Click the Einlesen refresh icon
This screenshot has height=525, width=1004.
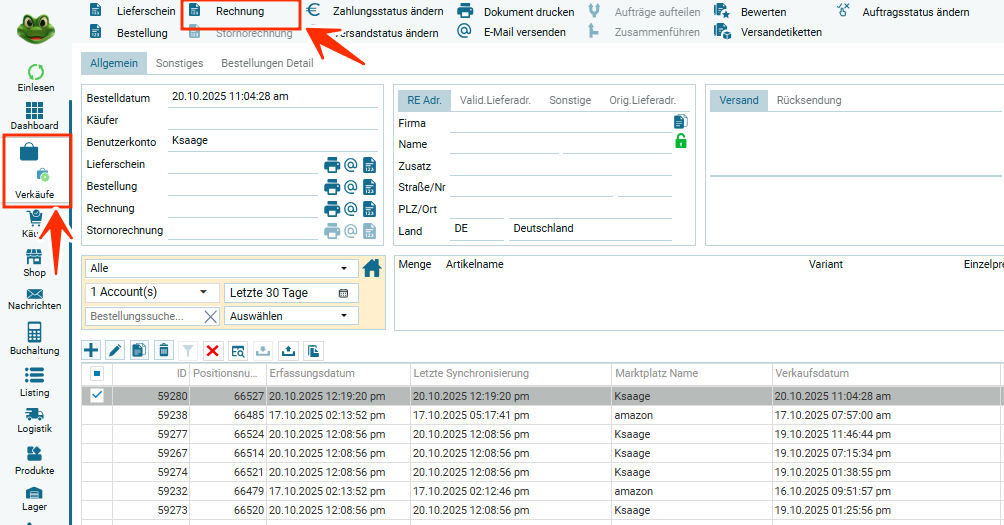[35, 73]
